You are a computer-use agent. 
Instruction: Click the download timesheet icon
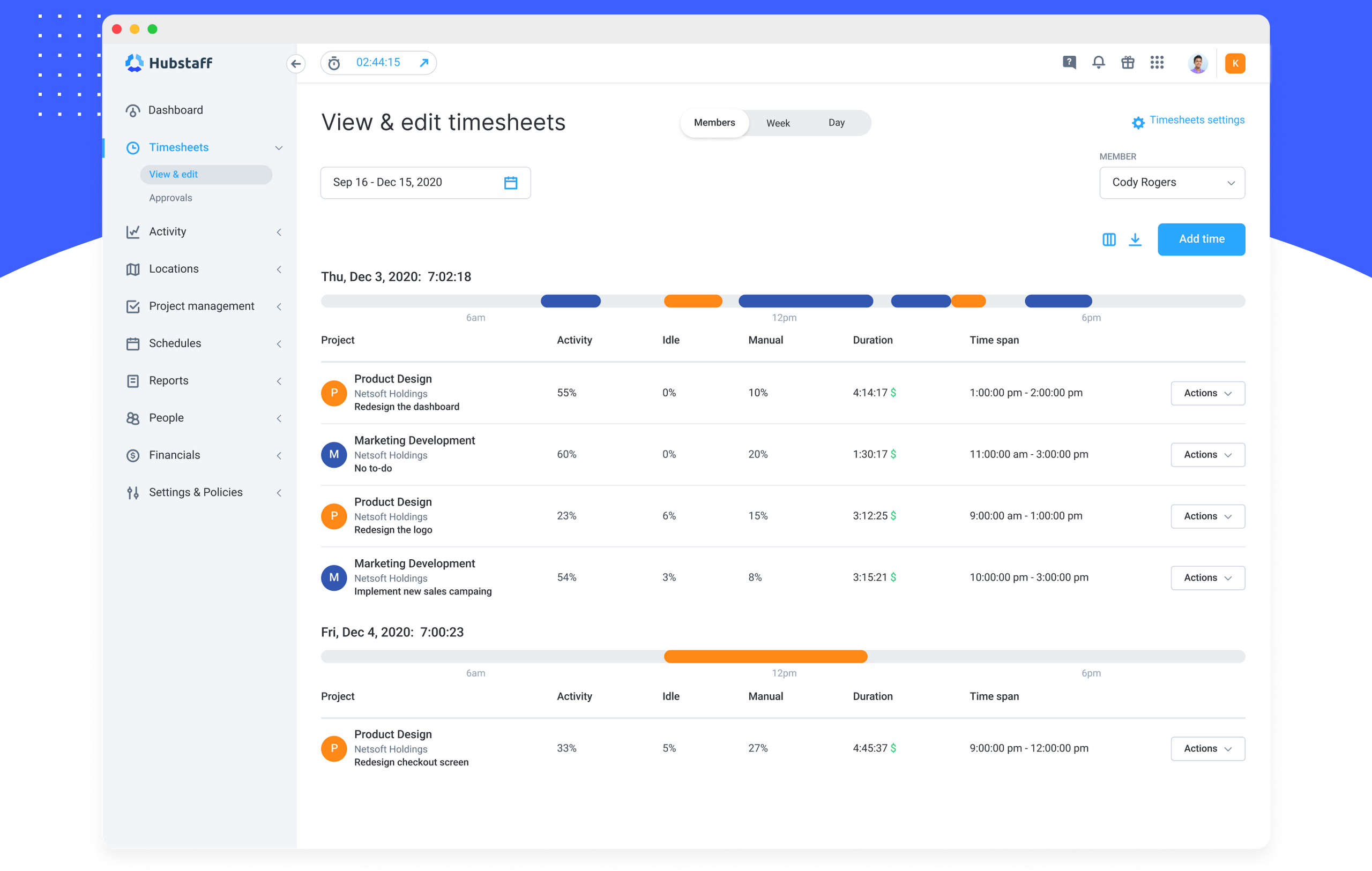coord(1135,239)
